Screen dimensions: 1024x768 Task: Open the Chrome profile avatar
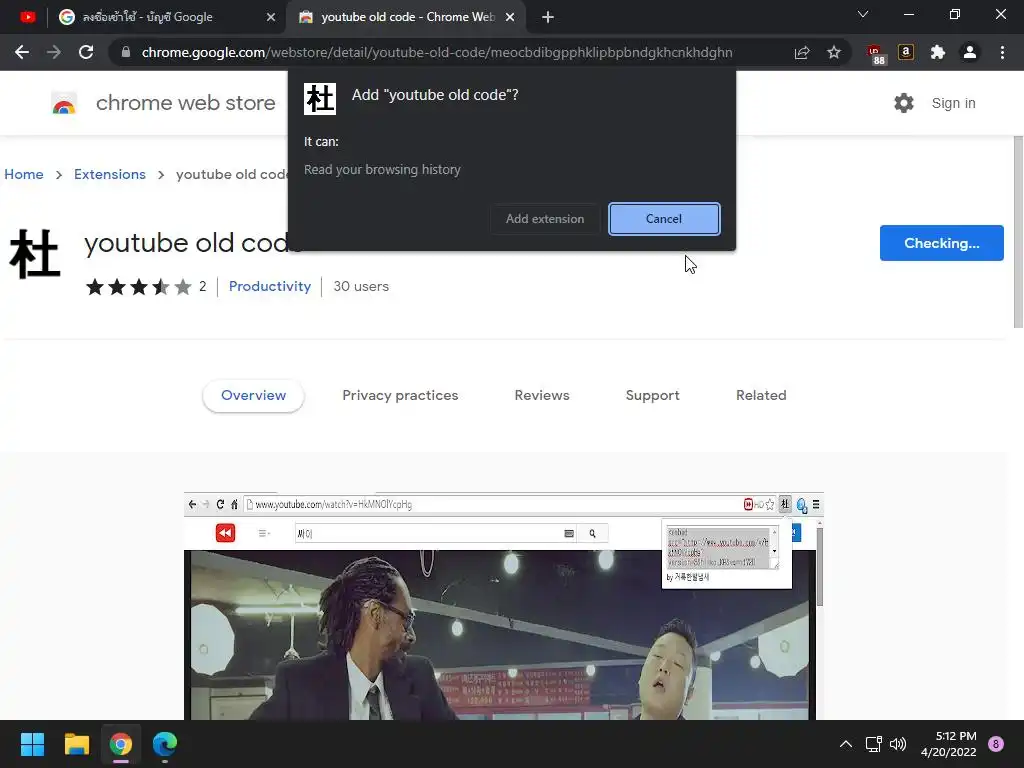click(970, 52)
